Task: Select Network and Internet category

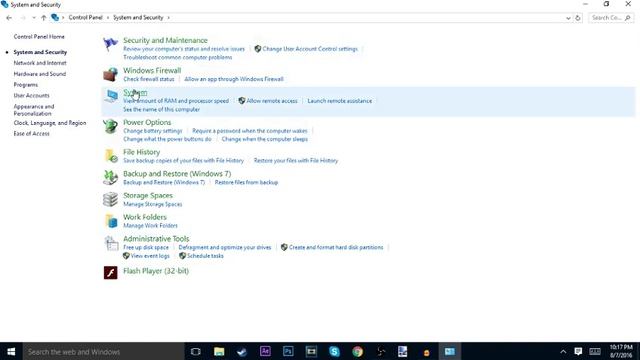Action: point(40,63)
